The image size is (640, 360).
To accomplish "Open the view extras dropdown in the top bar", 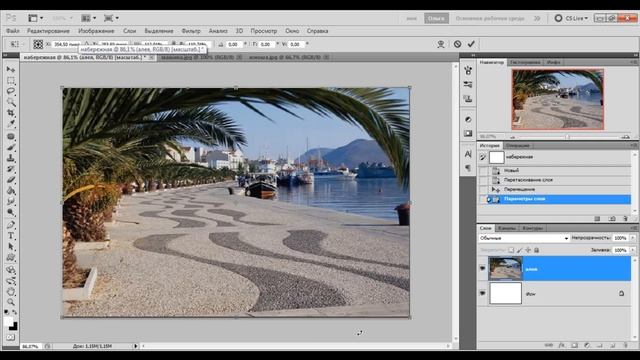I will point(36,18).
